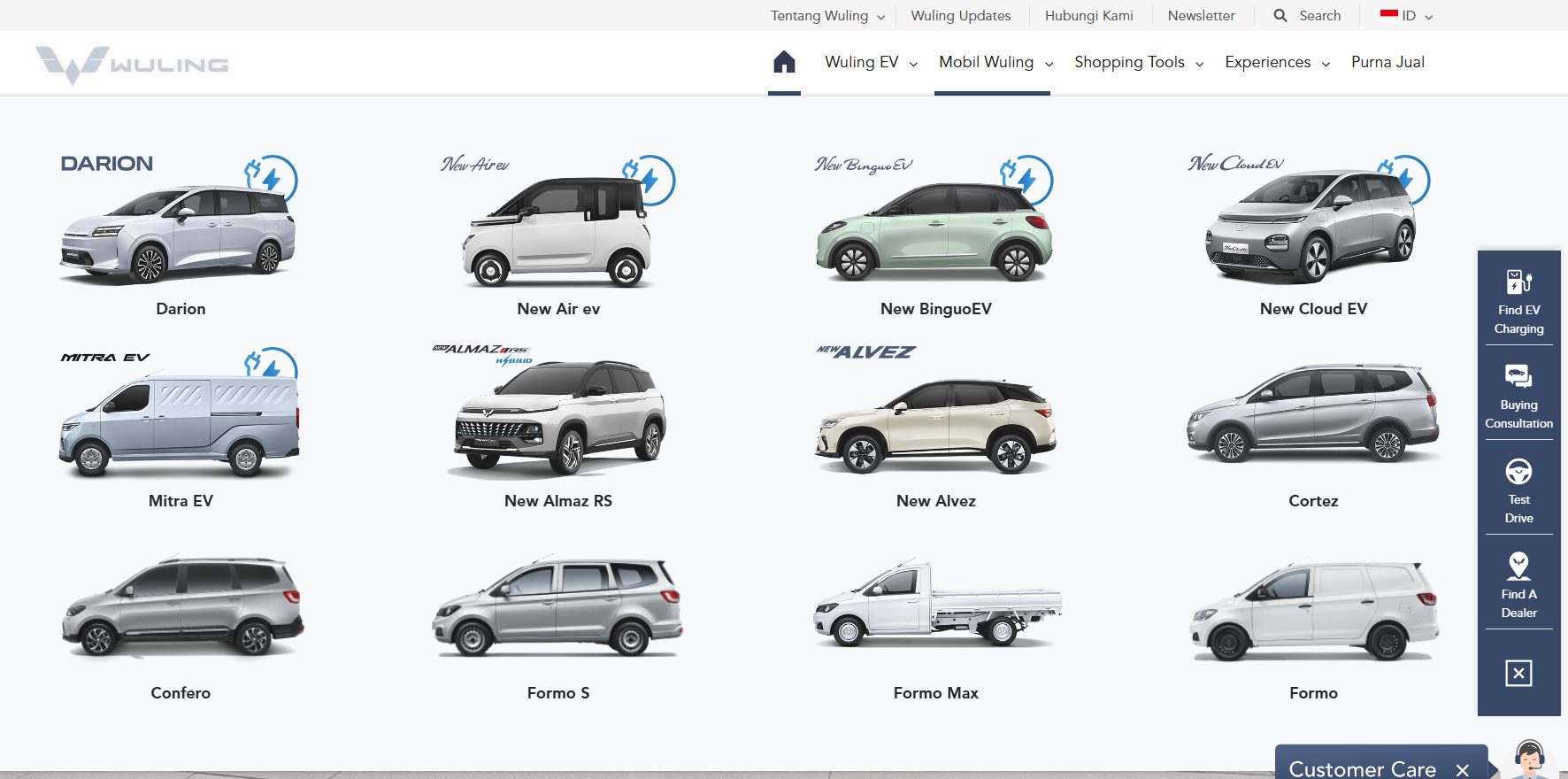The image size is (1568, 779).
Task: Open the Newsletter link
Action: (x=1201, y=16)
